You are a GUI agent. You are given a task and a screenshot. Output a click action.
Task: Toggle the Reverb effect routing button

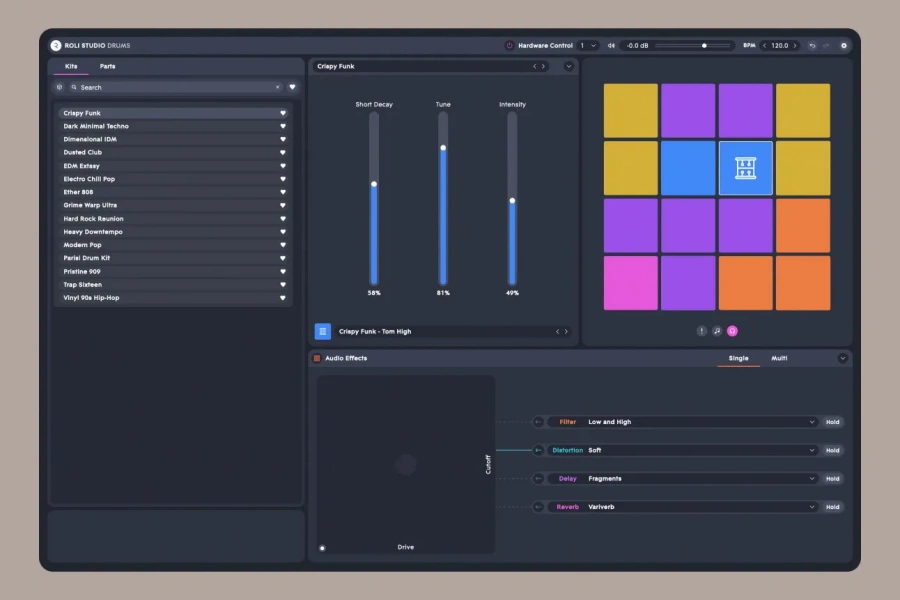[x=538, y=507]
